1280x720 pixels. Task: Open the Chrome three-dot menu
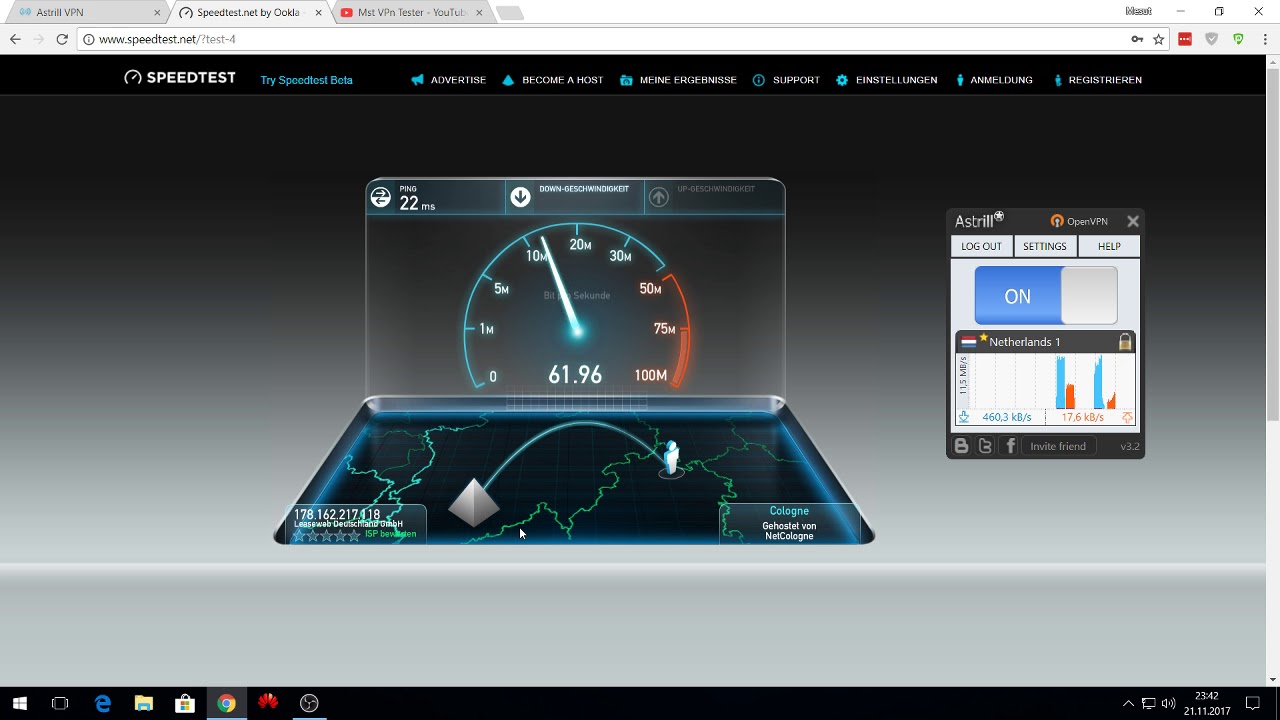[1264, 39]
